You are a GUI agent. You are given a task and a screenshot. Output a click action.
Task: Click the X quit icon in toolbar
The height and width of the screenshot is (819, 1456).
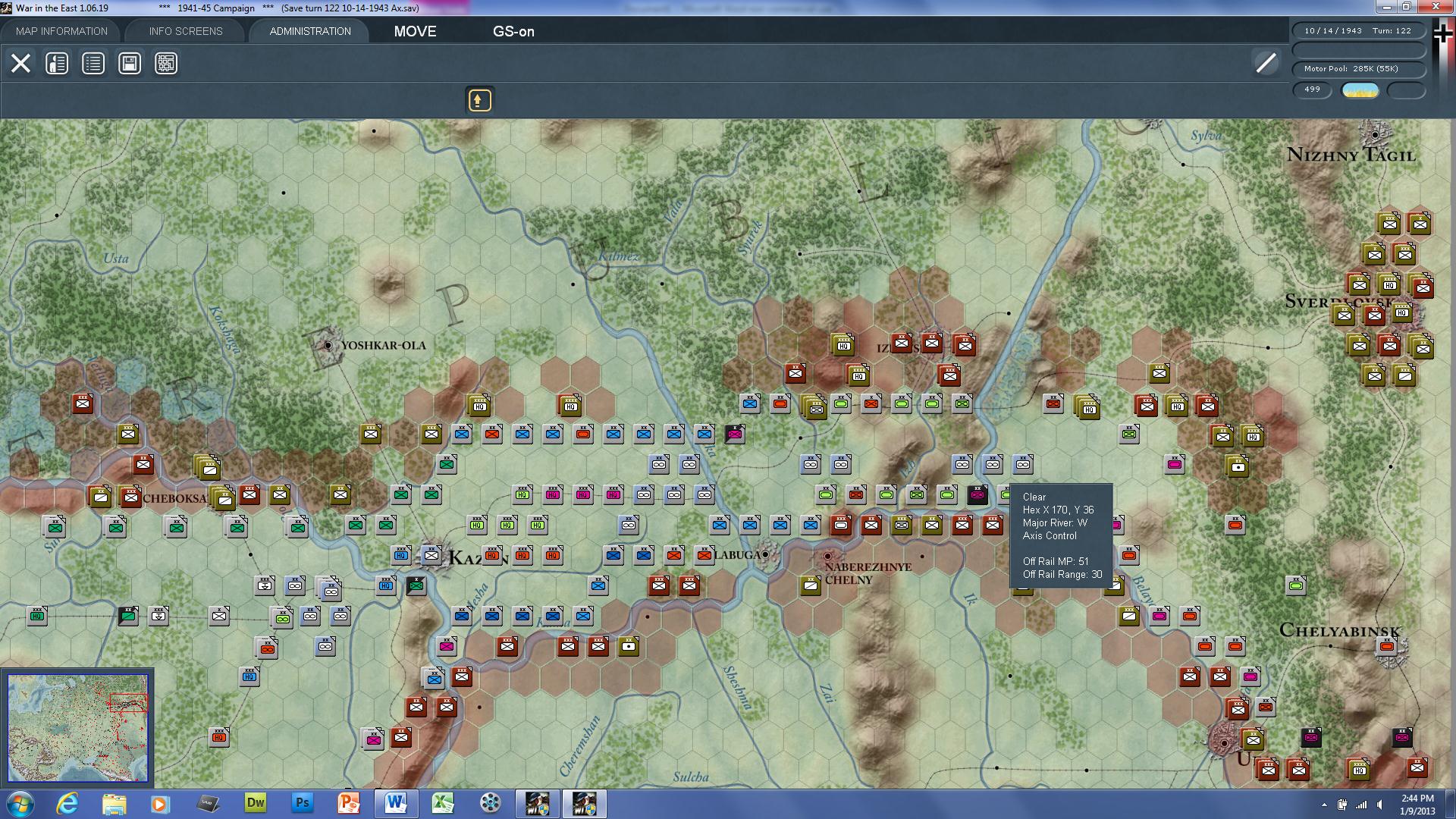tap(20, 63)
